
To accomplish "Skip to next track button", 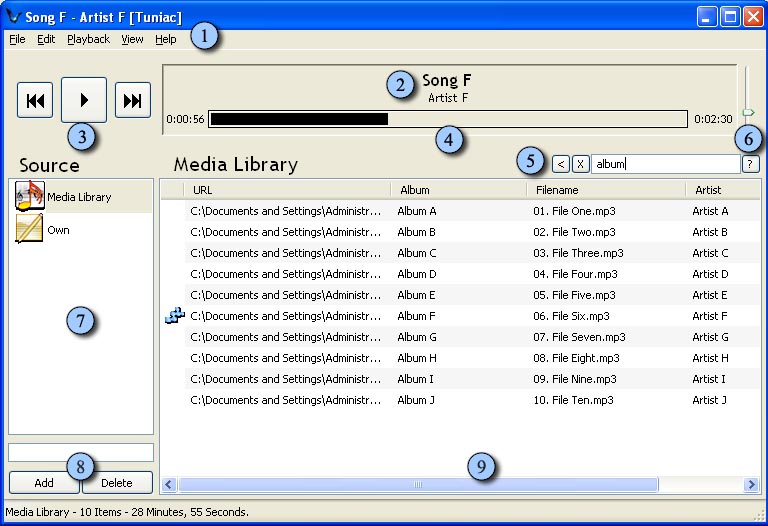I will pos(132,100).
